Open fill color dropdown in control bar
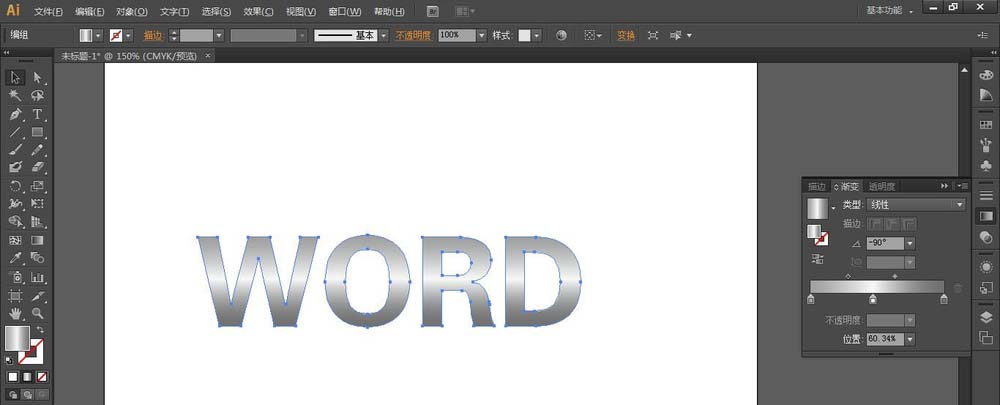The height and width of the screenshot is (405, 1000). (x=99, y=36)
